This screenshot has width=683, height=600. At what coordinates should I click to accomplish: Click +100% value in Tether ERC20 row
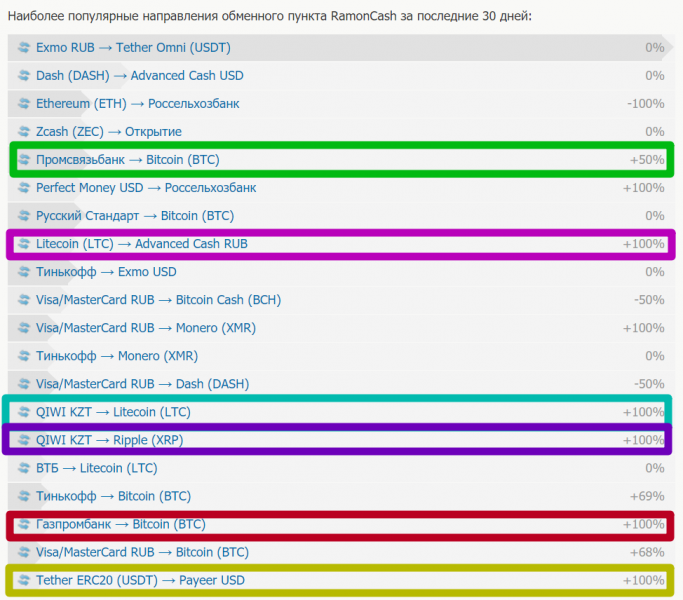tap(644, 580)
